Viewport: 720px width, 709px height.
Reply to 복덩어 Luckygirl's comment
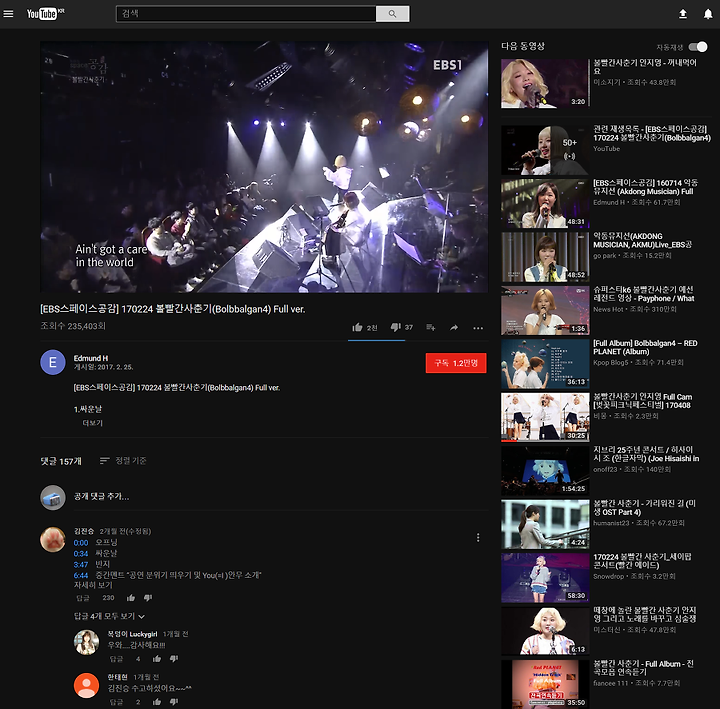tap(117, 659)
